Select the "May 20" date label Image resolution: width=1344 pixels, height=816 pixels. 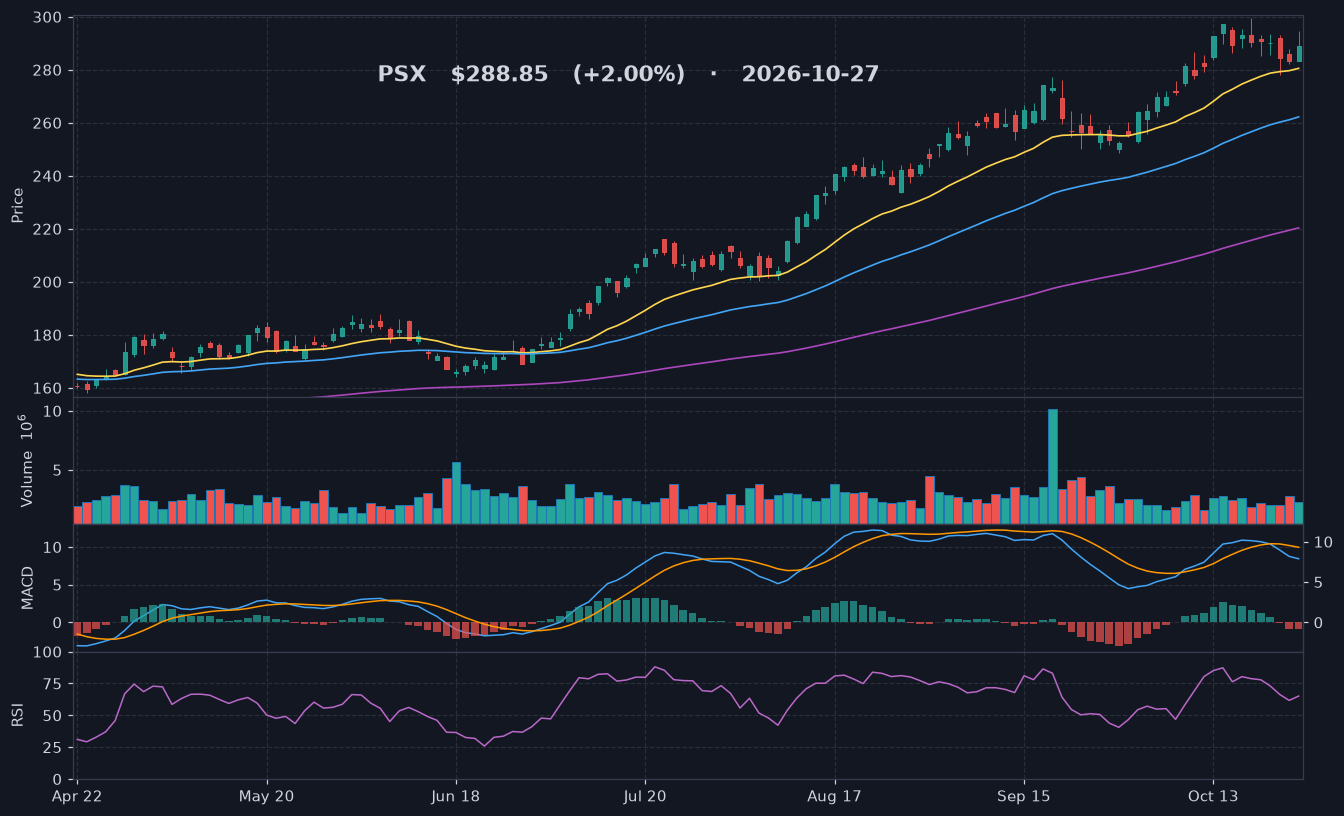click(267, 797)
